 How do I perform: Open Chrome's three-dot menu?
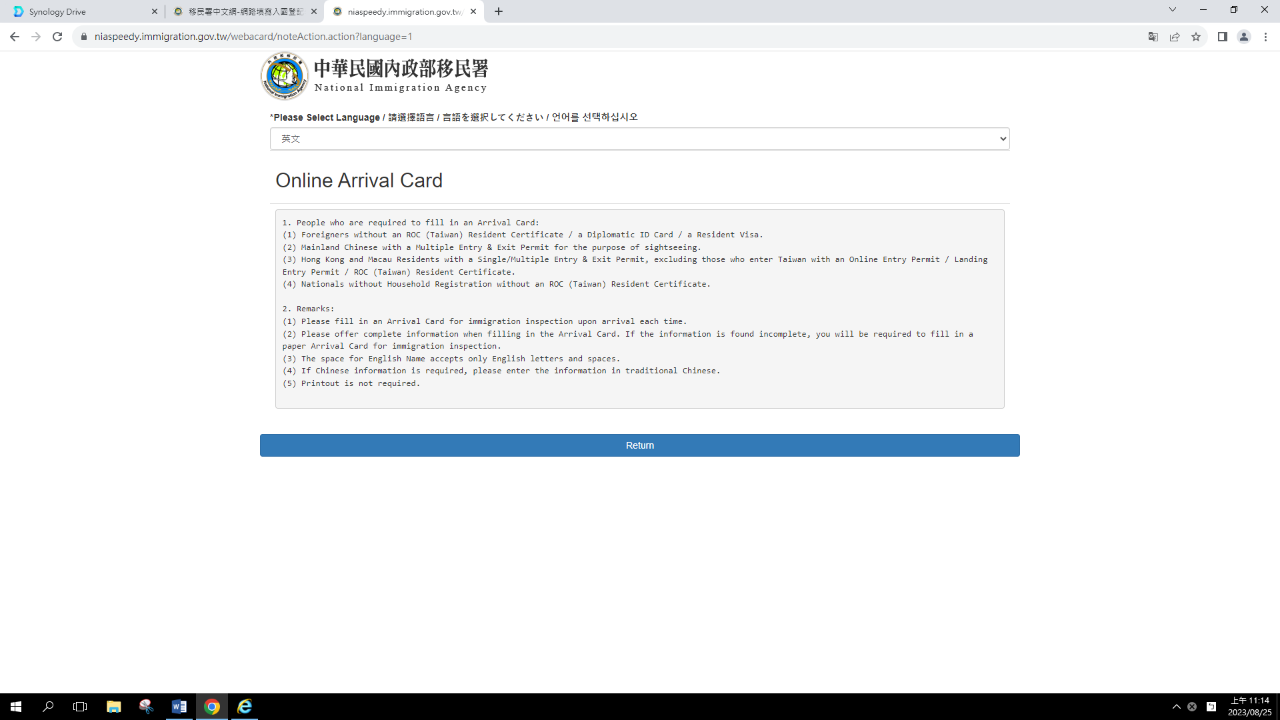click(x=1266, y=37)
